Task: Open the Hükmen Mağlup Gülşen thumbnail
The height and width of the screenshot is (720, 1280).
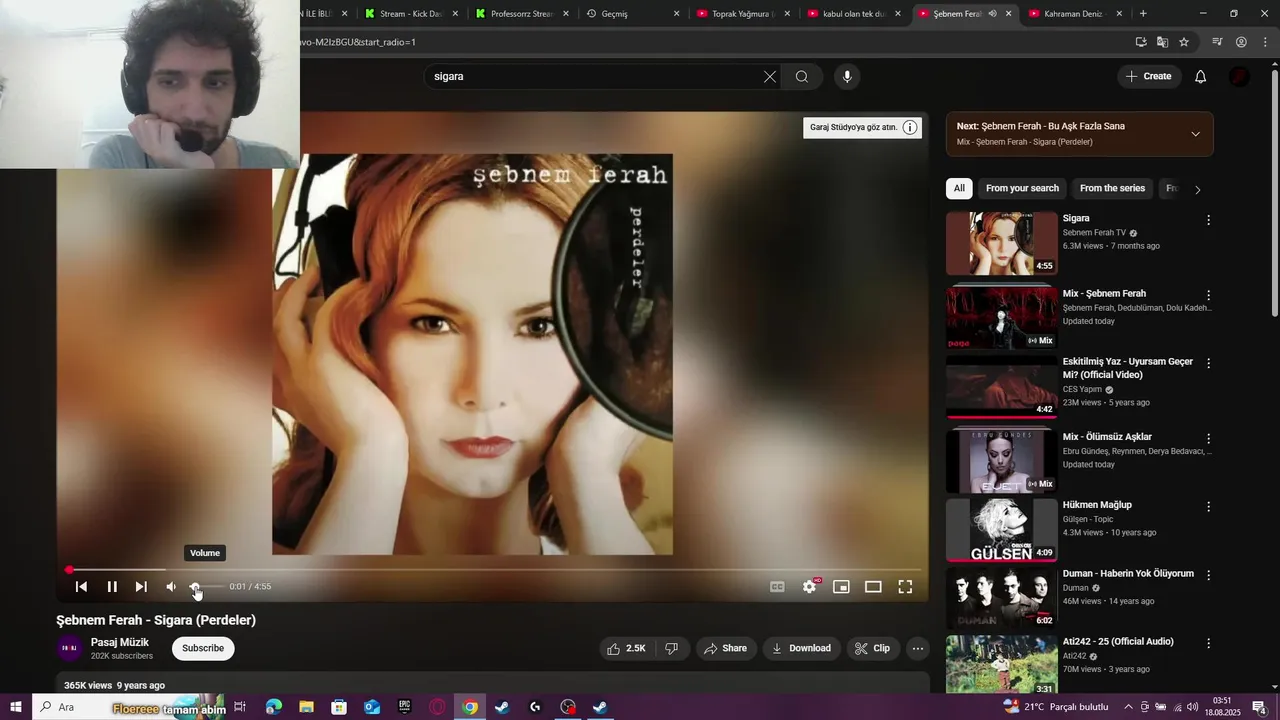Action: point(1001,530)
